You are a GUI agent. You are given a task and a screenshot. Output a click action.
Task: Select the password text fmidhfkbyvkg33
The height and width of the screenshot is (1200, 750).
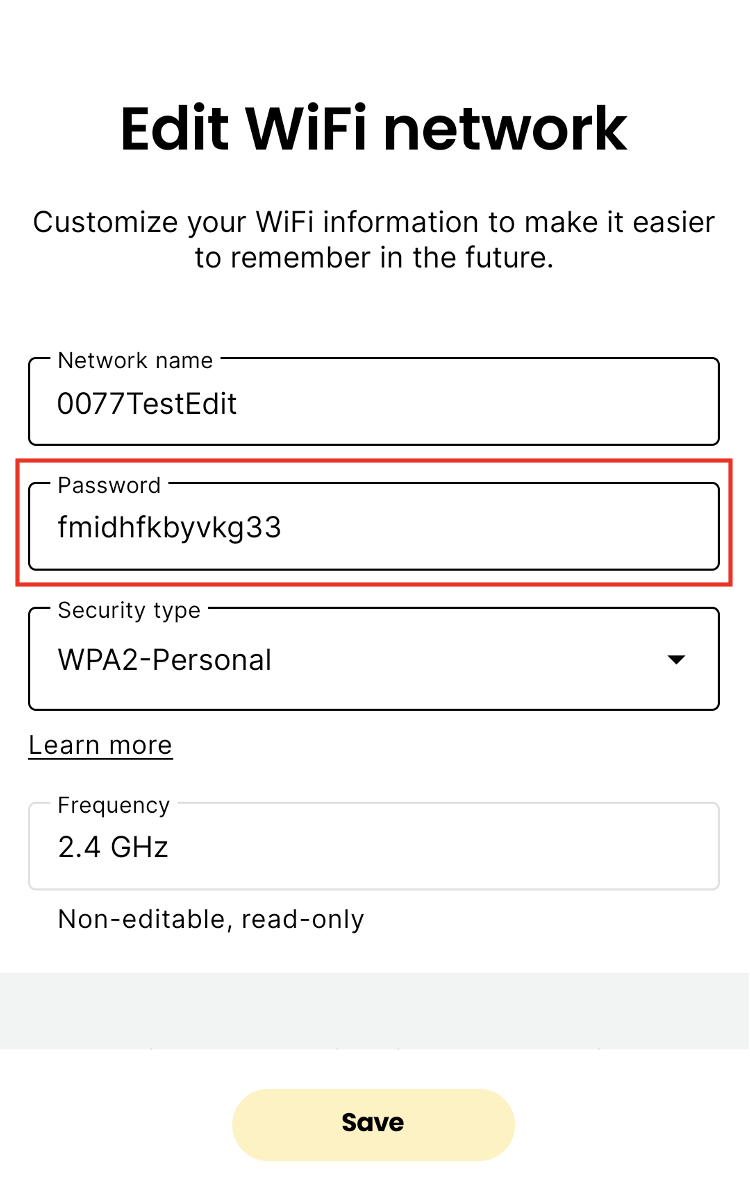click(169, 527)
